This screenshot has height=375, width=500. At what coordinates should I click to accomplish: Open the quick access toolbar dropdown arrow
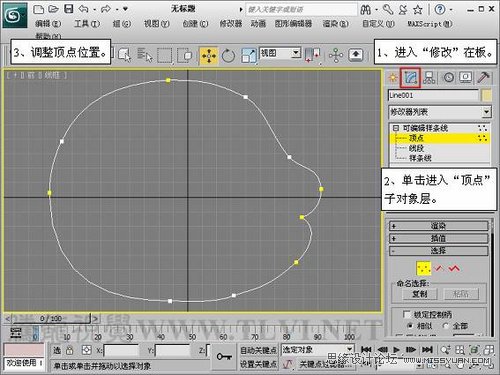(125, 9)
